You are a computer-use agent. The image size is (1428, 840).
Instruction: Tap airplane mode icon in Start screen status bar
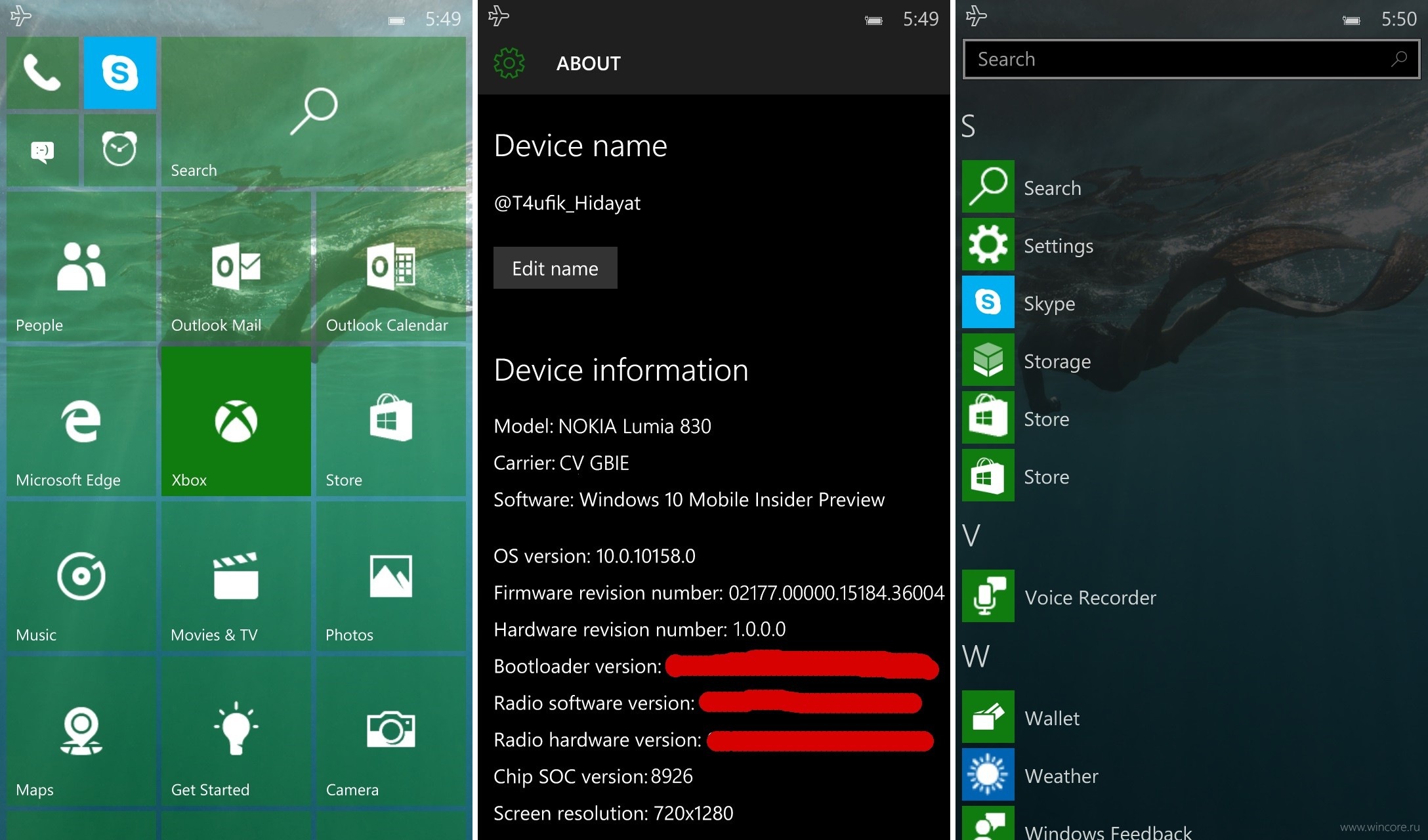point(21,16)
